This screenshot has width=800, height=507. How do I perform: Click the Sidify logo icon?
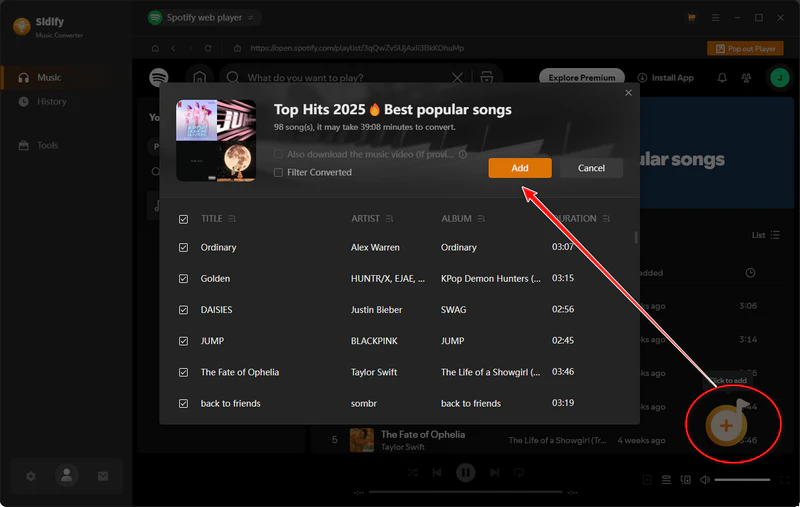coord(21,26)
